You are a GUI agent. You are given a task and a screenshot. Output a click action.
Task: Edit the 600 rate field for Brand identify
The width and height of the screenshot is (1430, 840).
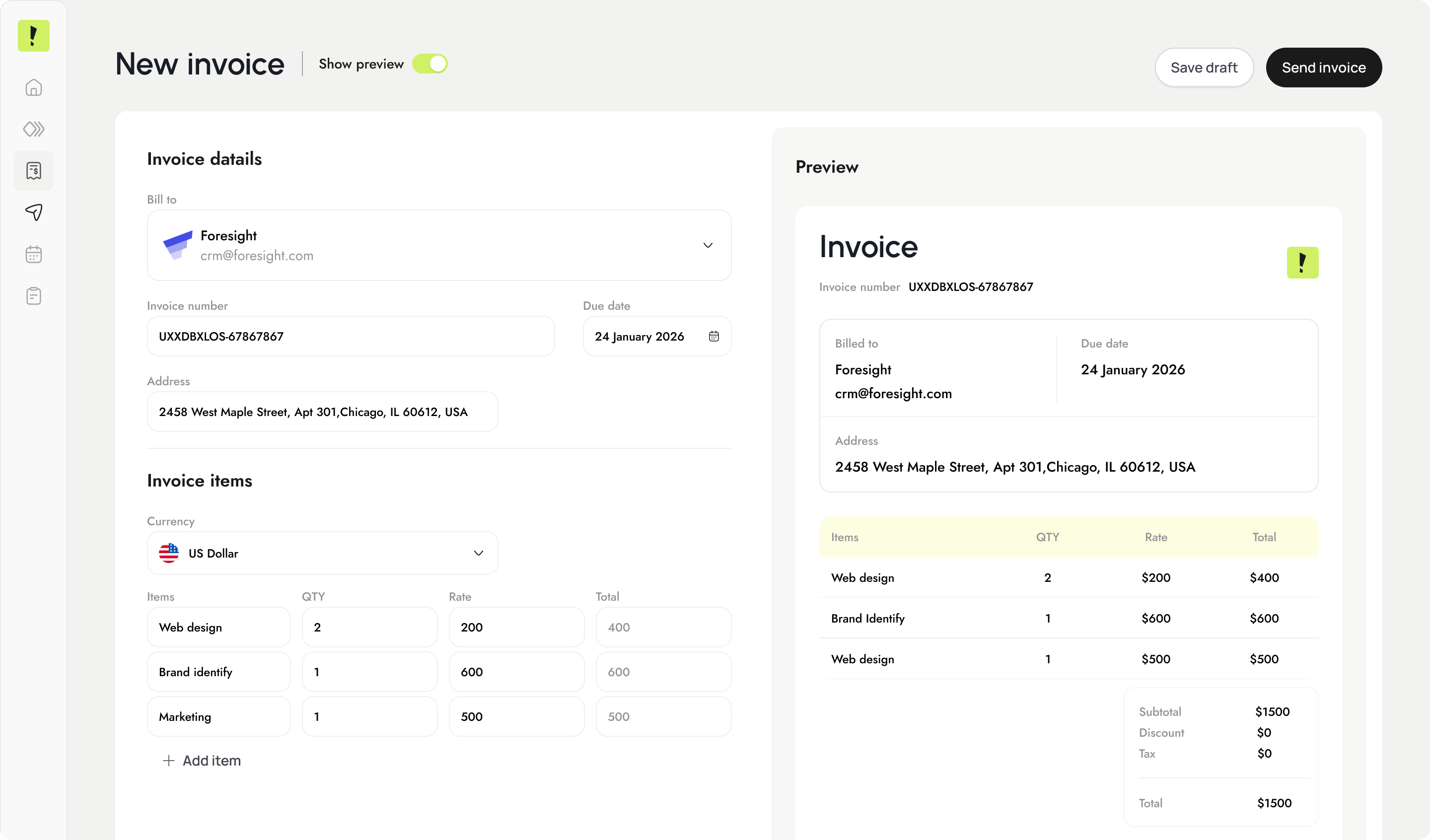[x=516, y=671]
